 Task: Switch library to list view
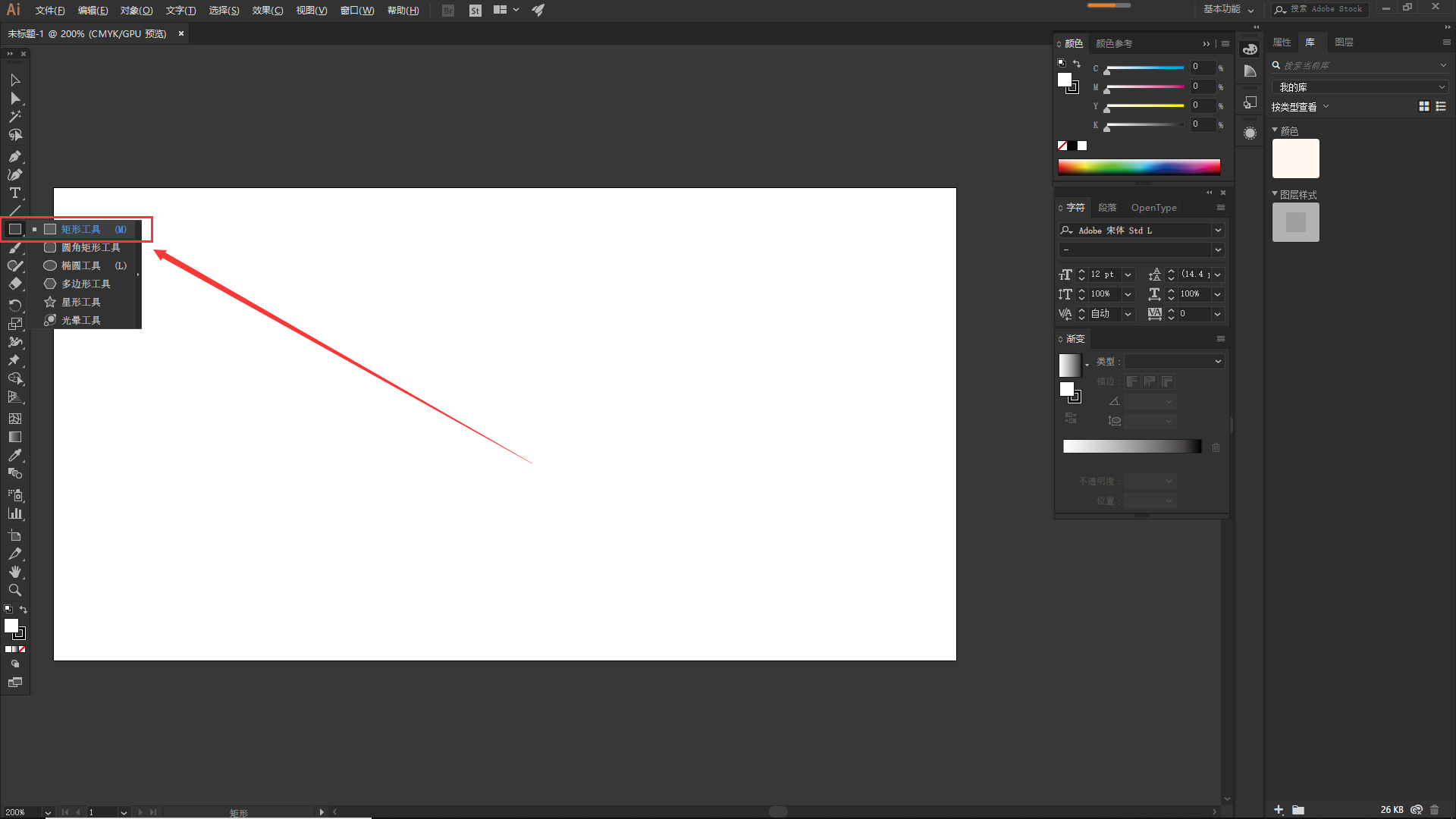click(1441, 107)
